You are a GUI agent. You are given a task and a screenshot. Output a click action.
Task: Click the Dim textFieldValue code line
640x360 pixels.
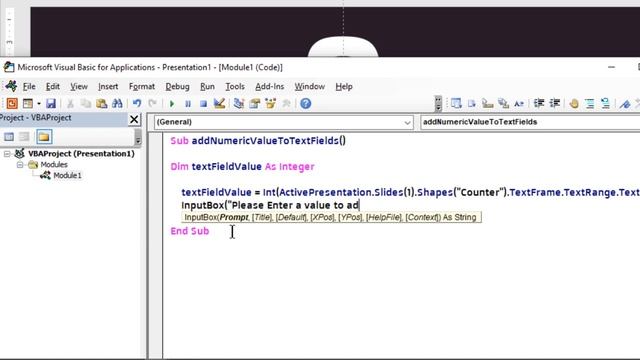coord(242,167)
